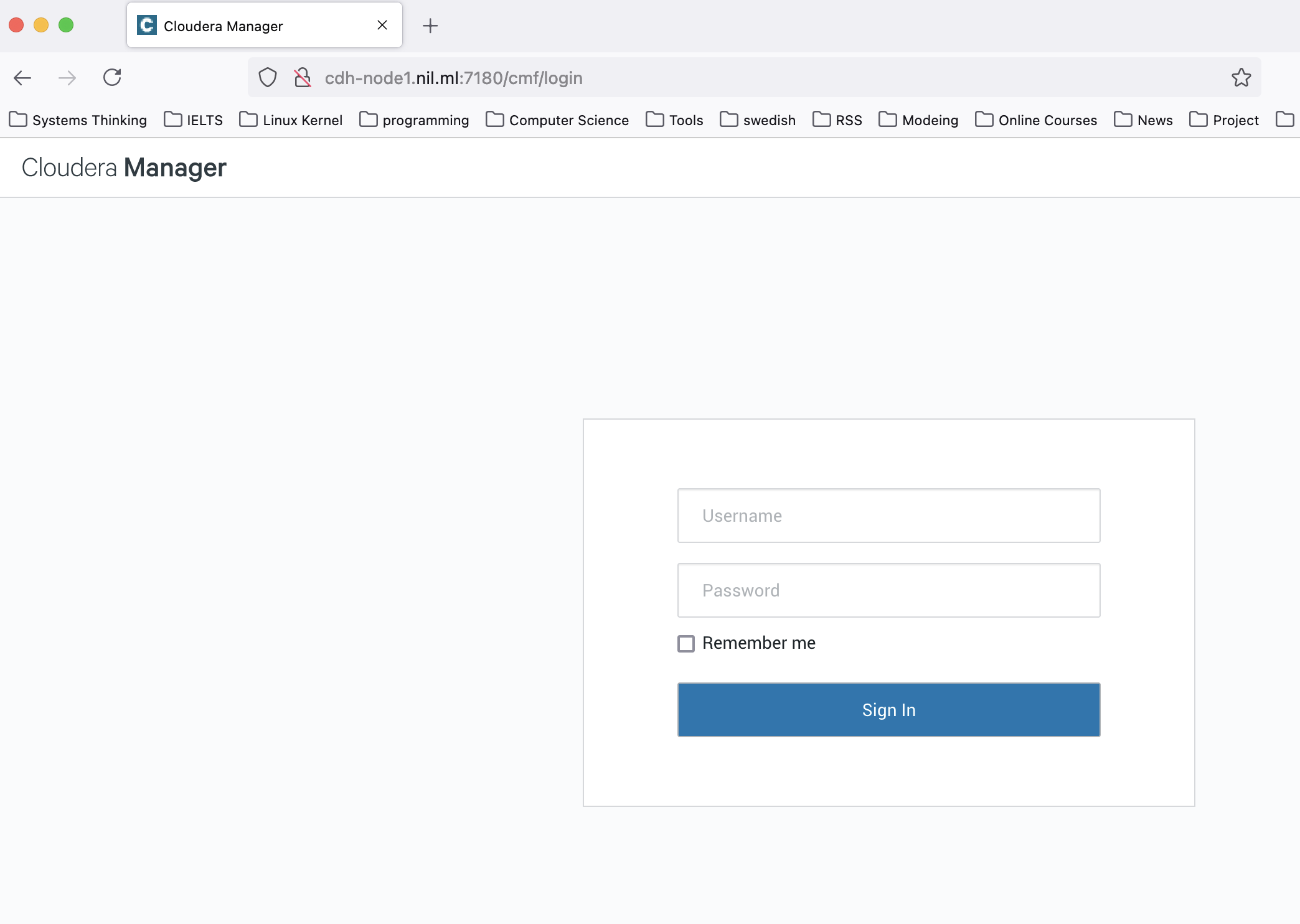Open the IELTS bookmarks folder
1300x924 pixels.
[194, 120]
